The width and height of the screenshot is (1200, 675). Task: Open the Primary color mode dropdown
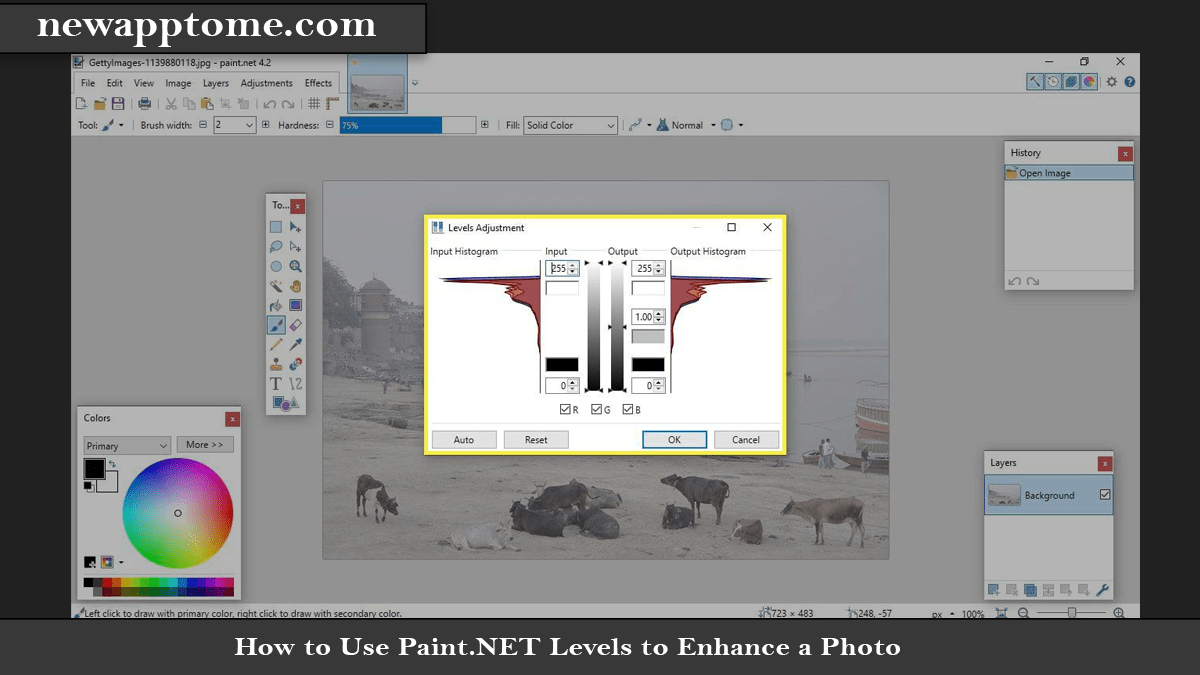tap(126, 444)
